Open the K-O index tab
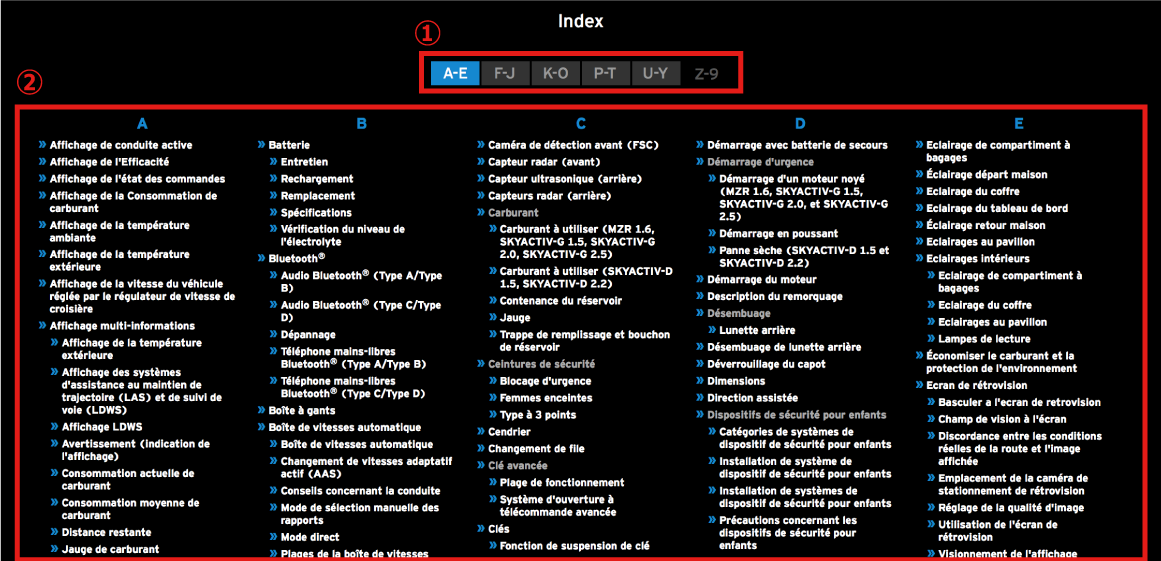The width and height of the screenshot is (1161, 561). (555, 73)
